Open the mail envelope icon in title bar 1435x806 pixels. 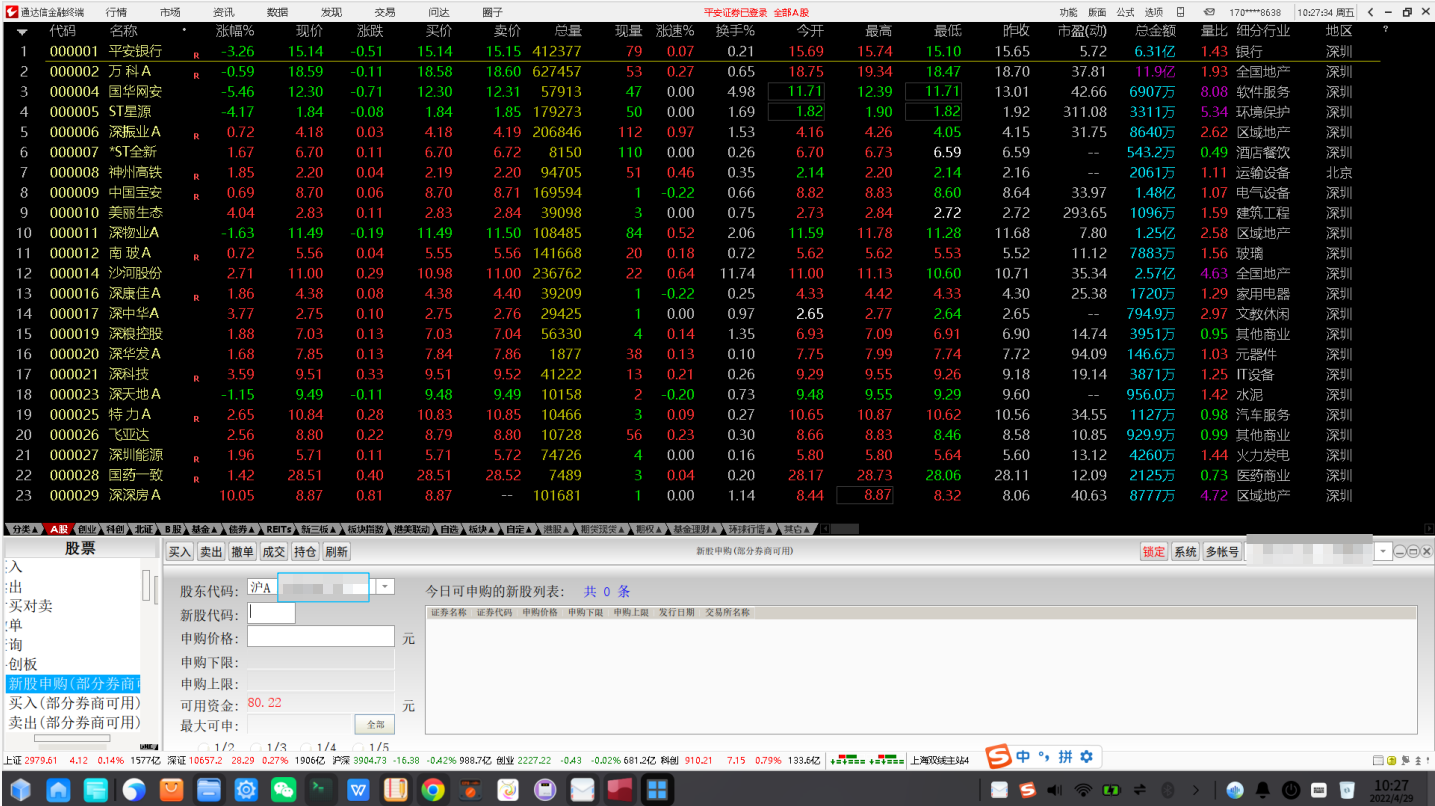(x=1209, y=12)
